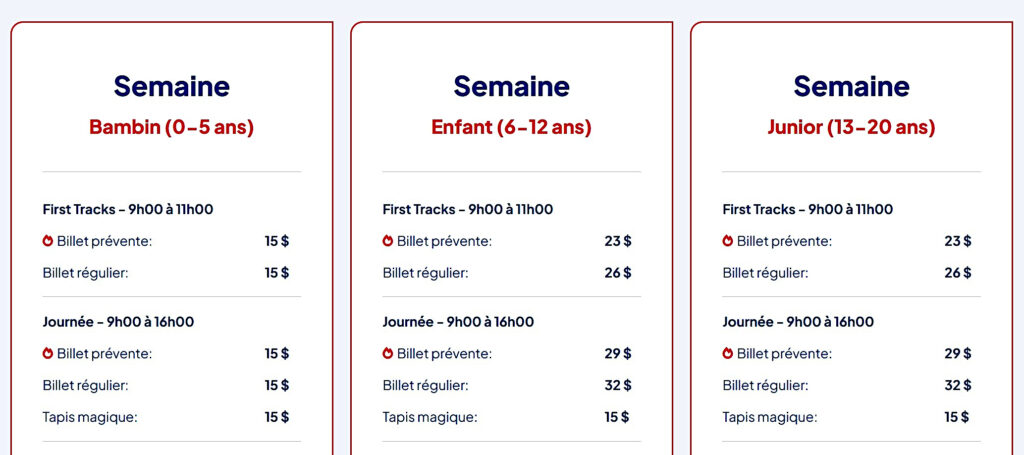Select the "Enfant (6-12 ans)" heading
Viewport: 1024px width, 455px height.
[x=511, y=127]
